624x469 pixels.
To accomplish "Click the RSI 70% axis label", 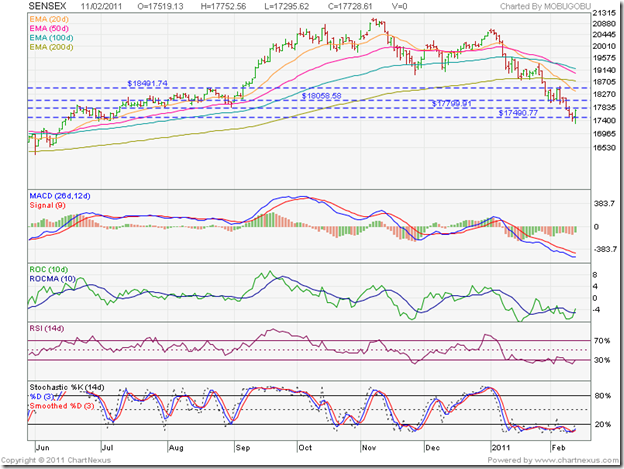I will pos(602,341).
